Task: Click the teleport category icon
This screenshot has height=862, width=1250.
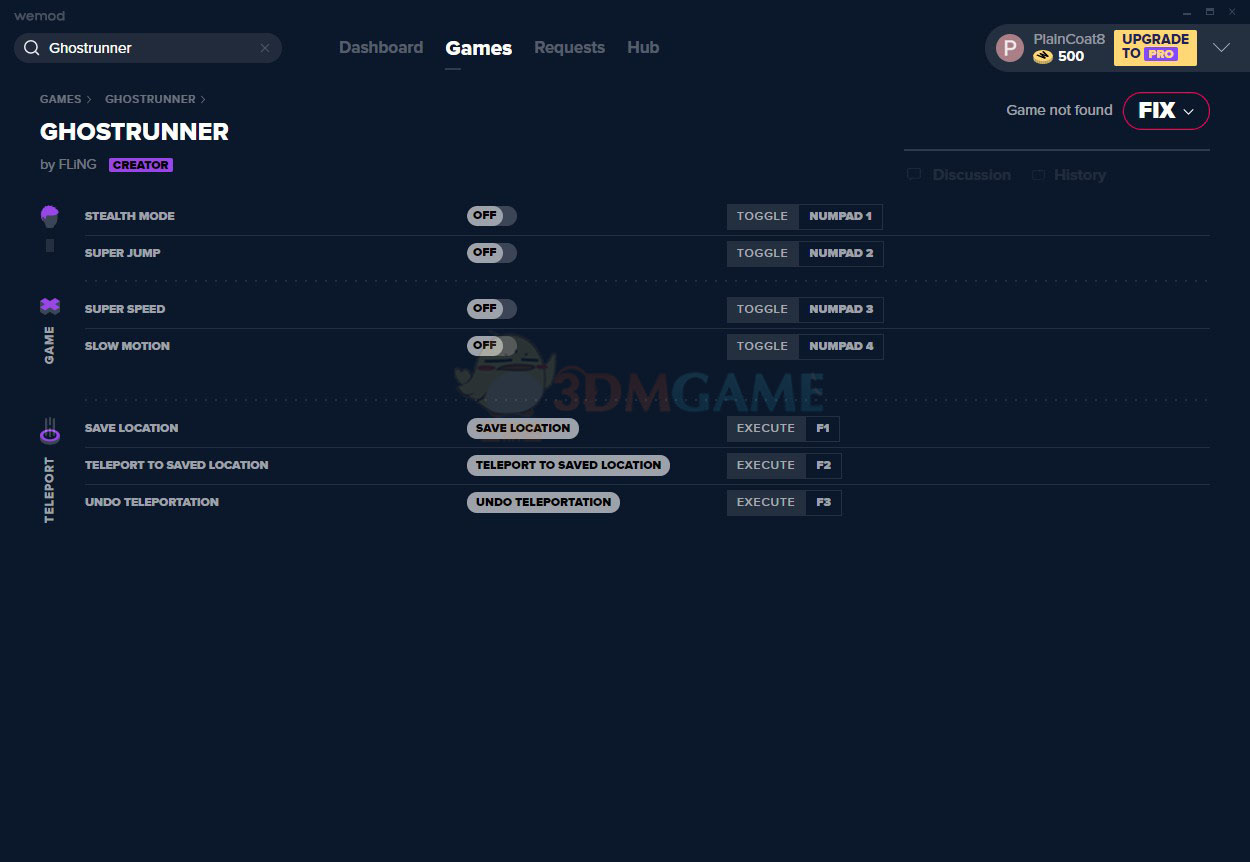Action: pyautogui.click(x=49, y=430)
